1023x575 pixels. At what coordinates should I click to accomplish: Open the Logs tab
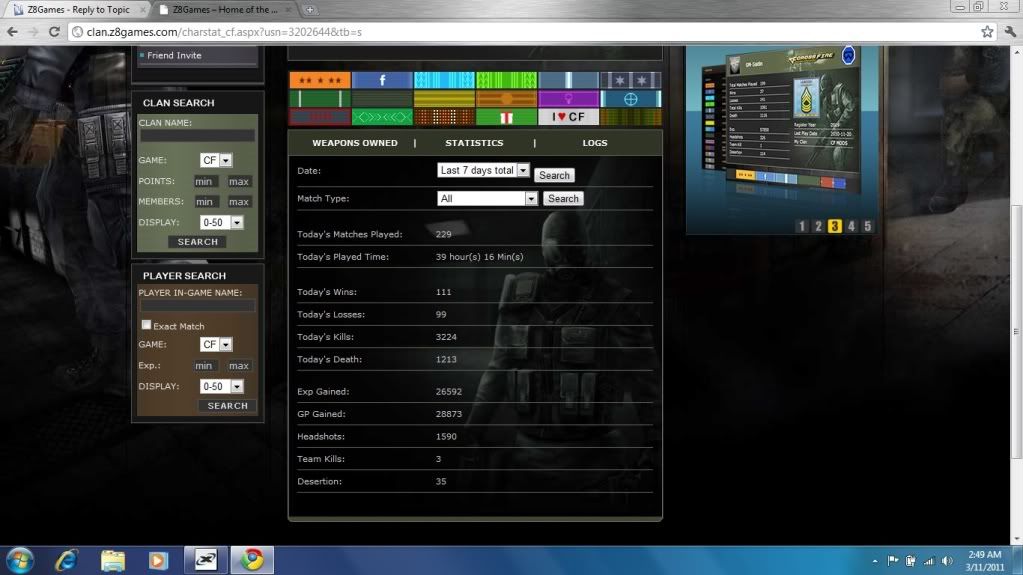point(595,143)
